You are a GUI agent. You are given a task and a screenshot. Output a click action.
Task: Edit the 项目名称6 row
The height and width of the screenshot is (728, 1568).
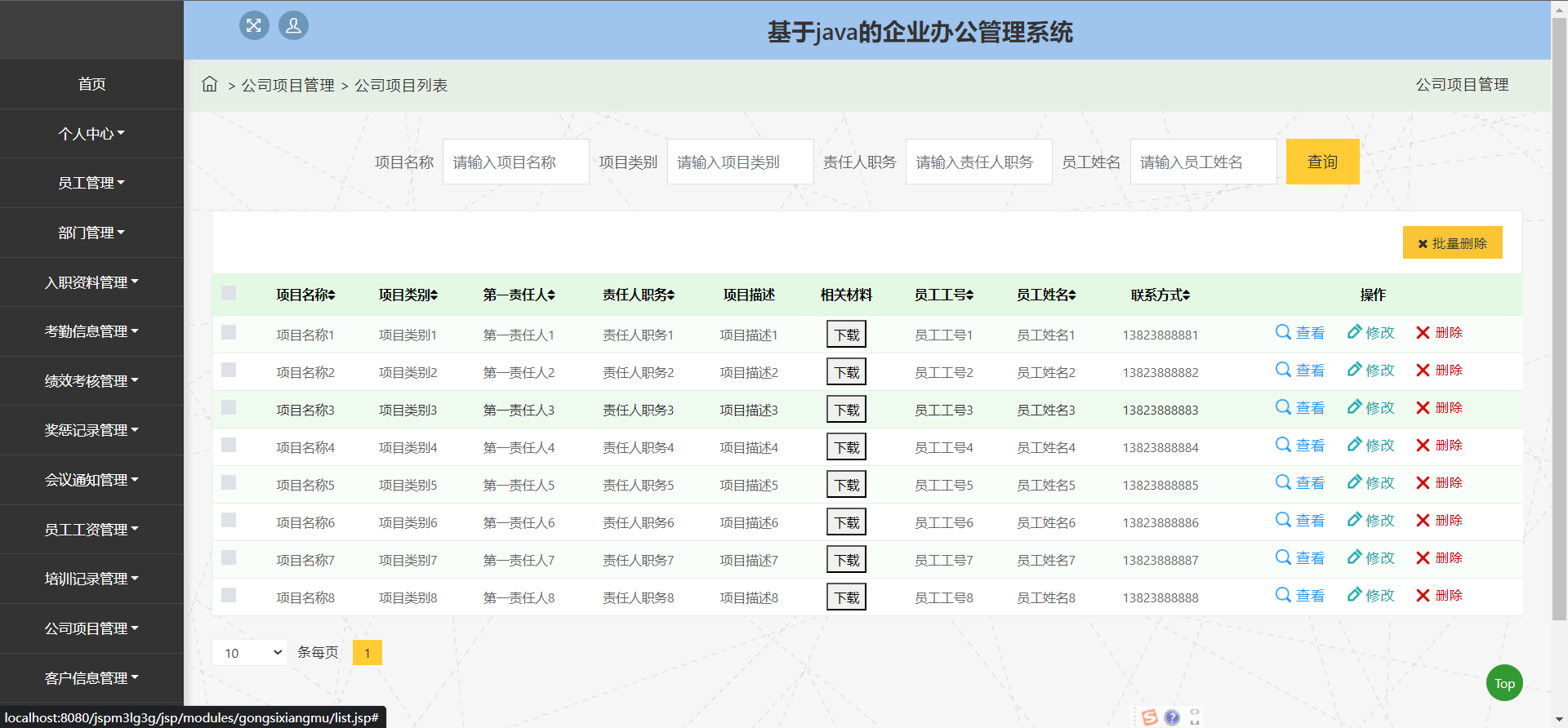tap(1371, 520)
